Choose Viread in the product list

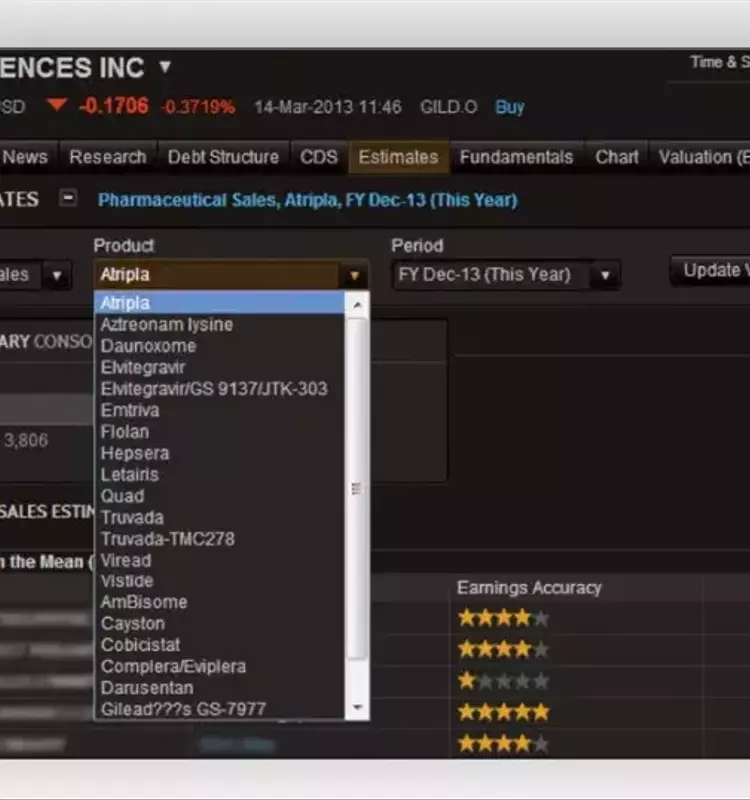click(x=219, y=560)
